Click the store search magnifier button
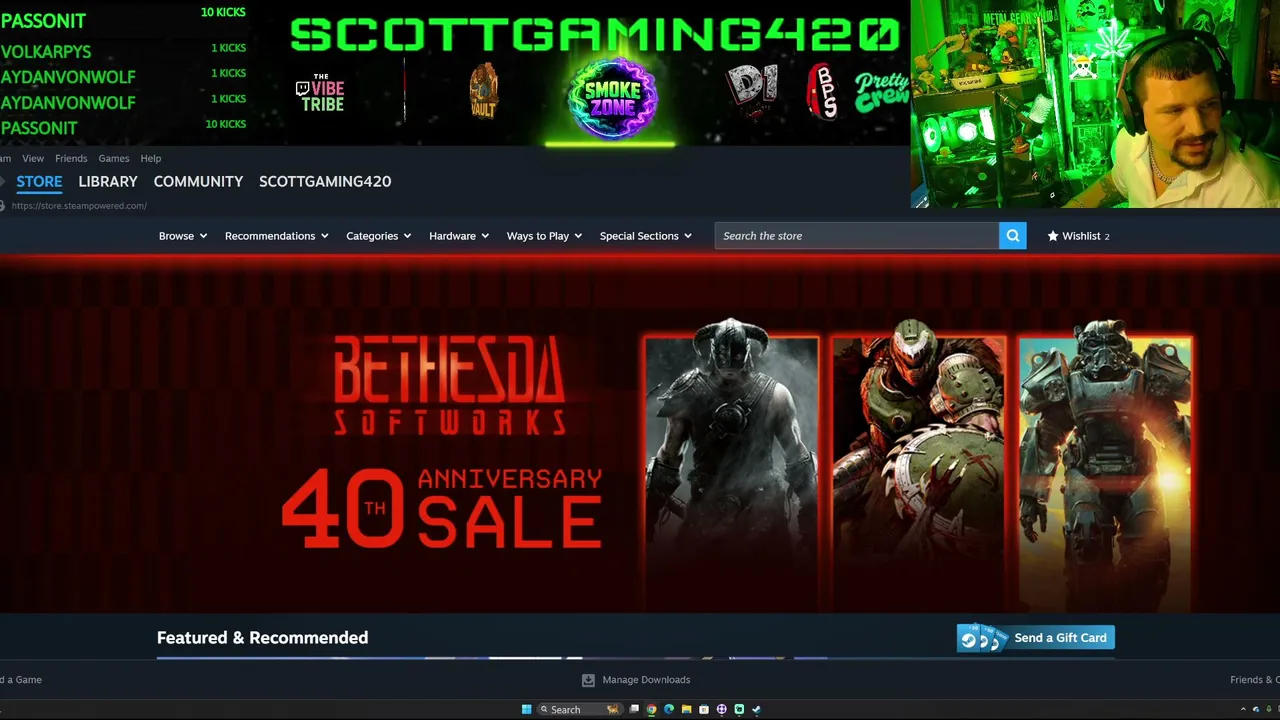This screenshot has height=720, width=1280. [x=1013, y=236]
